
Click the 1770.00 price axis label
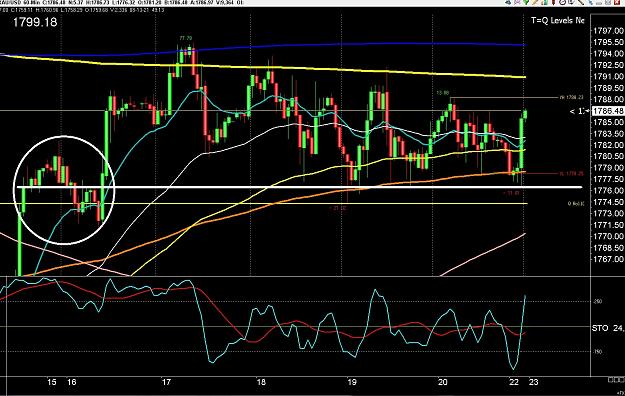click(608, 236)
